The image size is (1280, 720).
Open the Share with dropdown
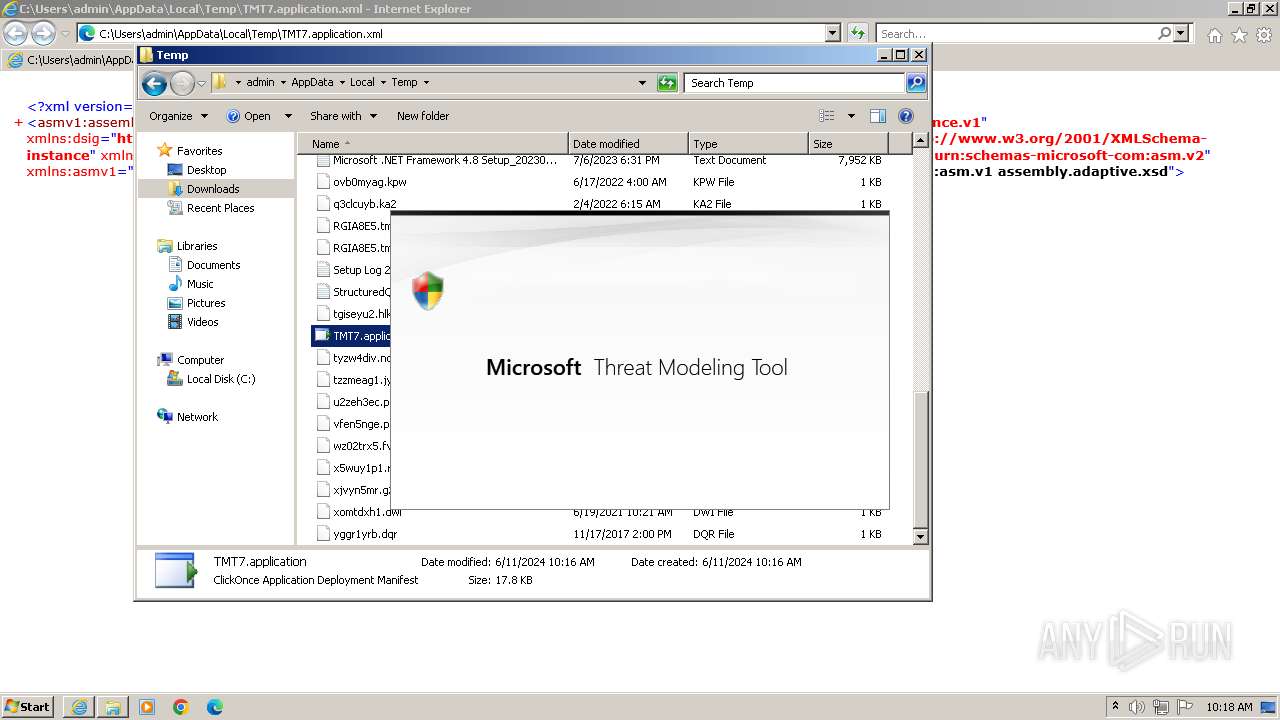[x=343, y=116]
